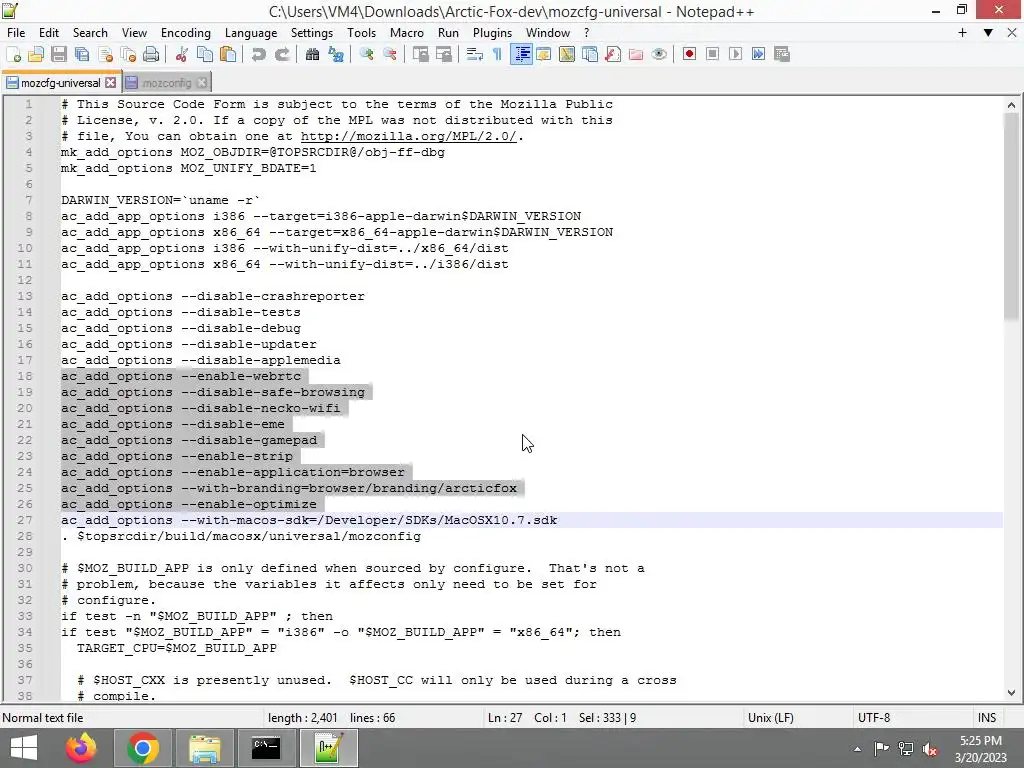Click the Redo arrow icon
Image resolution: width=1024 pixels, height=768 pixels.
click(282, 54)
